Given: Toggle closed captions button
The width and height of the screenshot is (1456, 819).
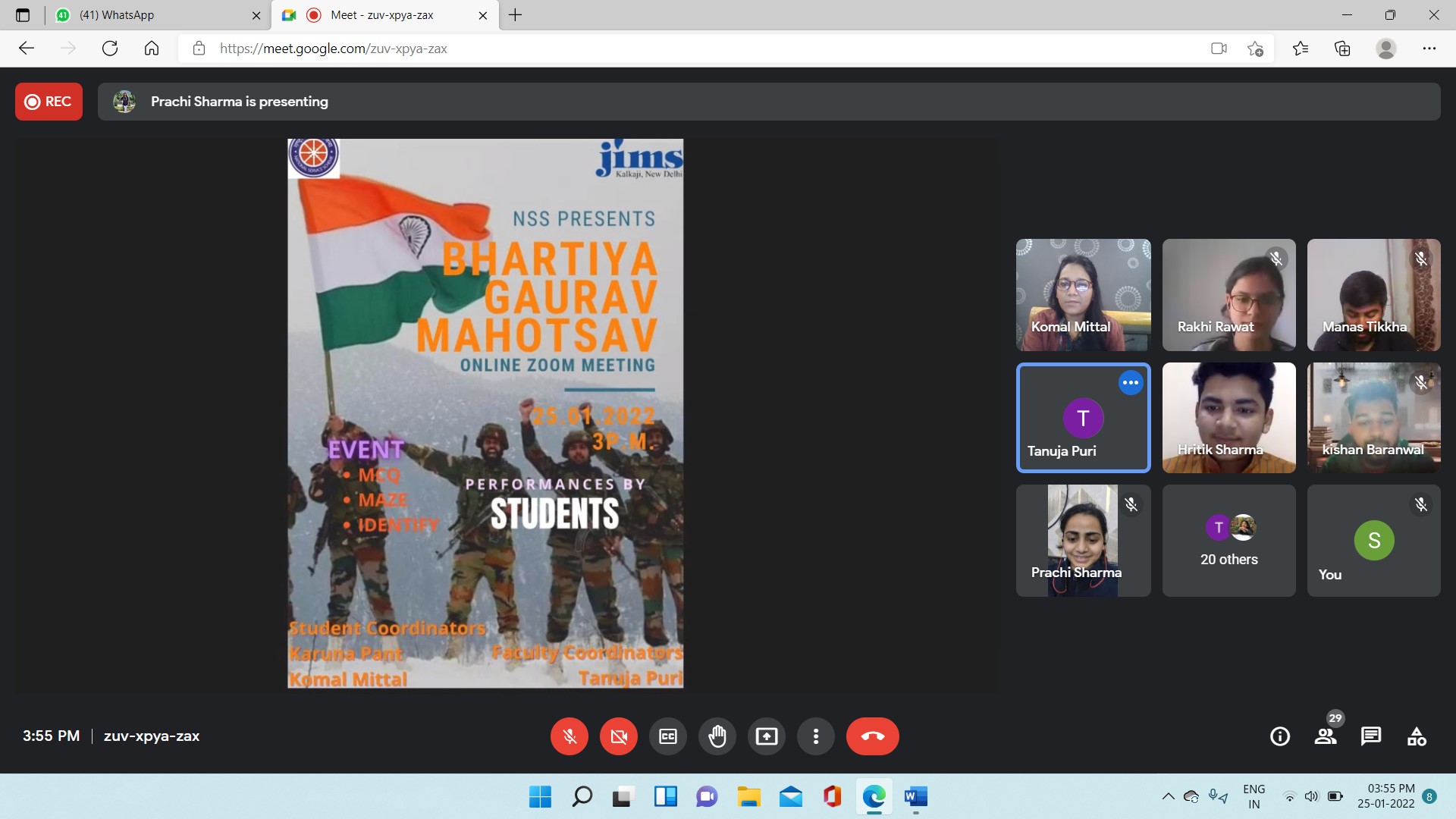Looking at the screenshot, I should coord(668,736).
